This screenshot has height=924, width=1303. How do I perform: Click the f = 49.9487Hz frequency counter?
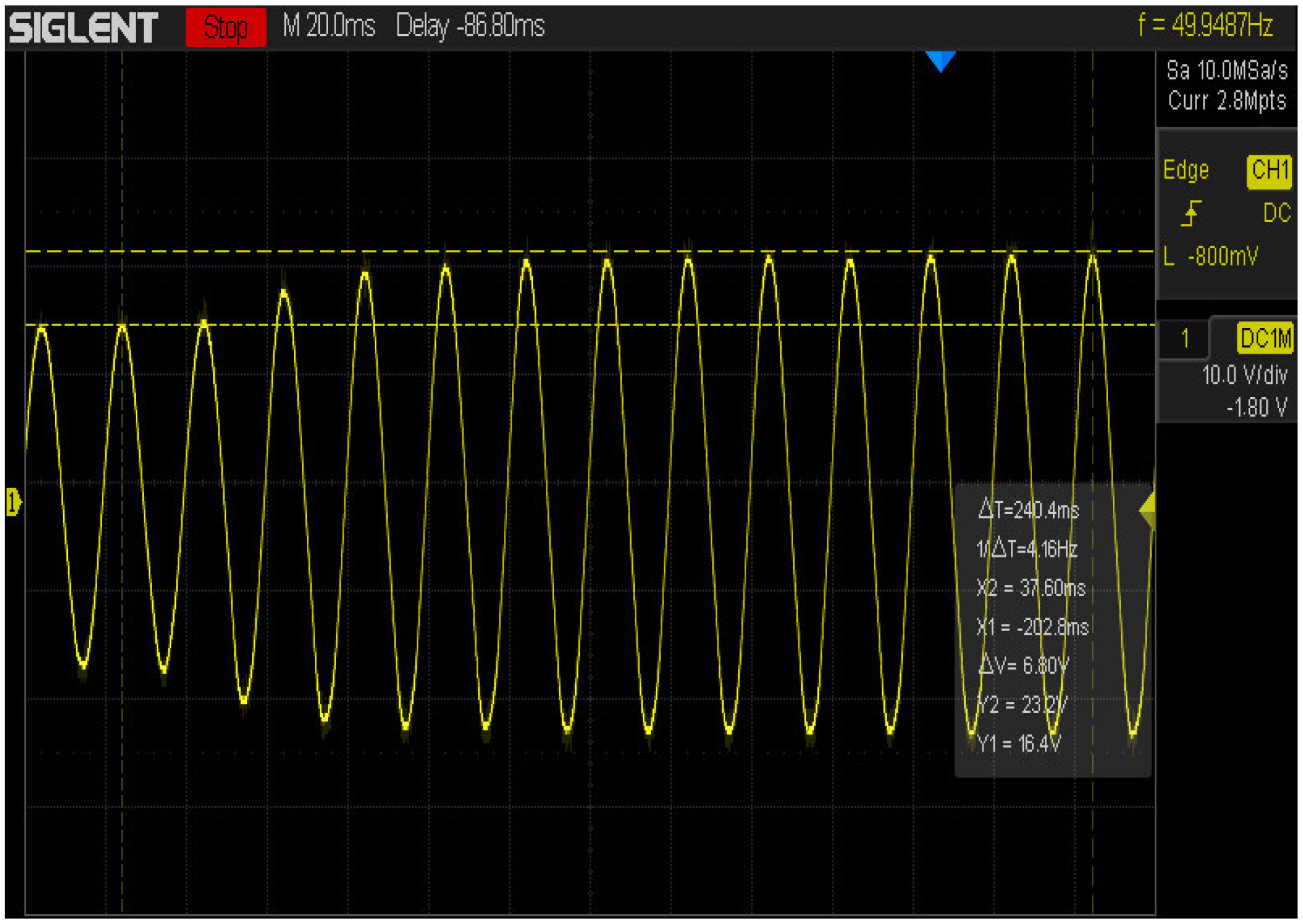(1205, 26)
